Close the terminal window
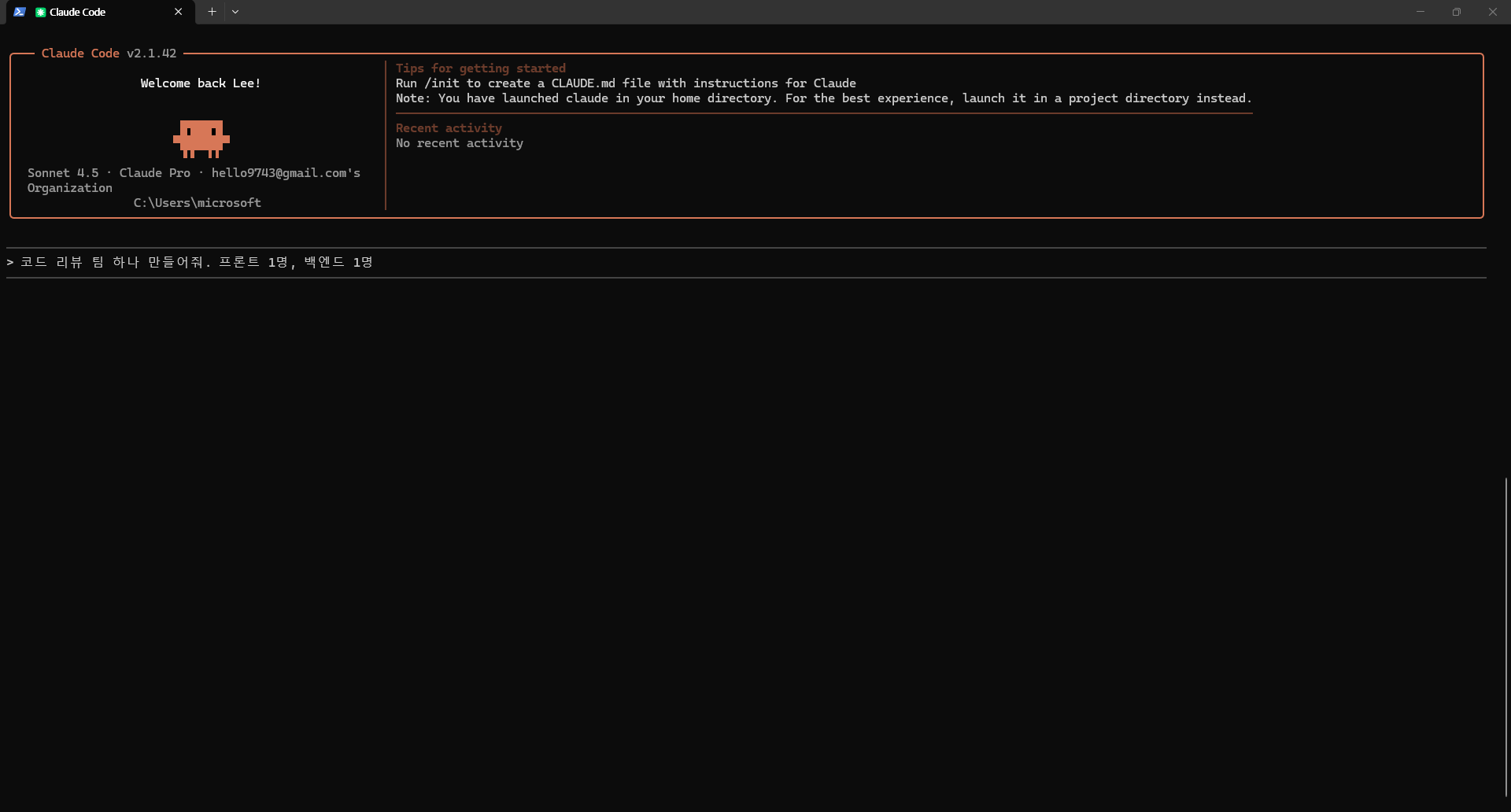 click(x=1493, y=12)
